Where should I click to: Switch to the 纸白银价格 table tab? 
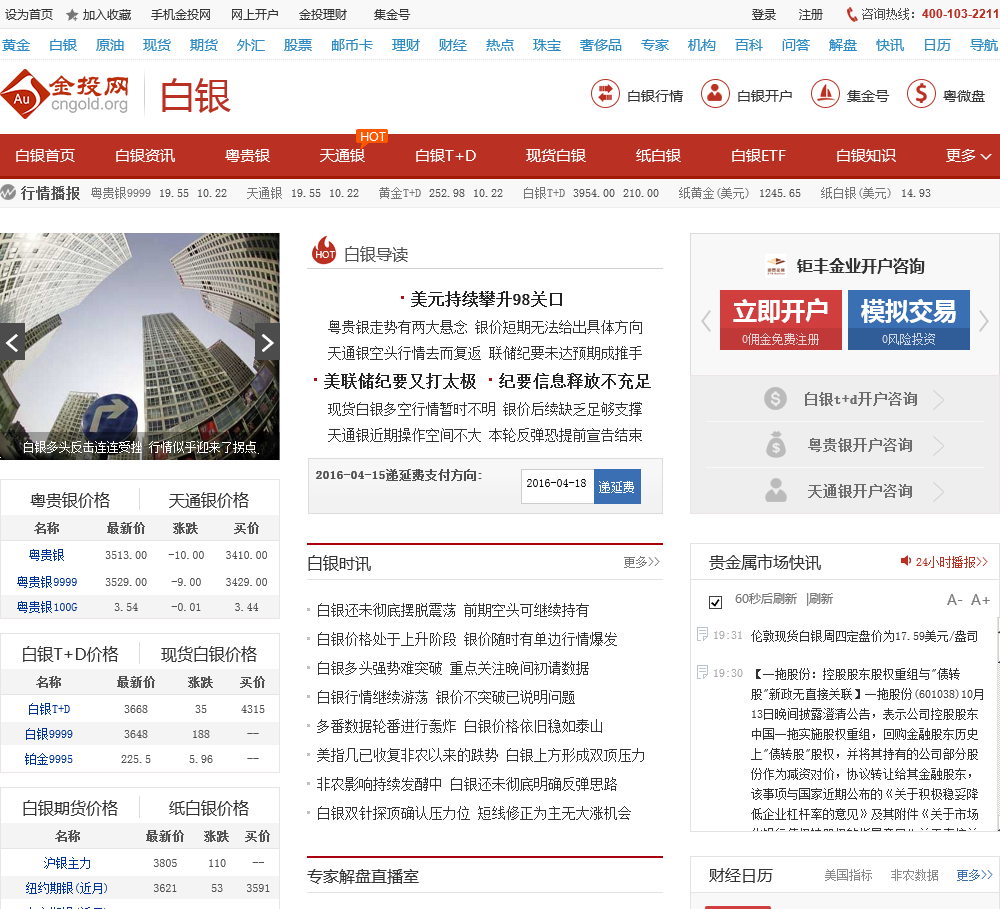coord(209,808)
